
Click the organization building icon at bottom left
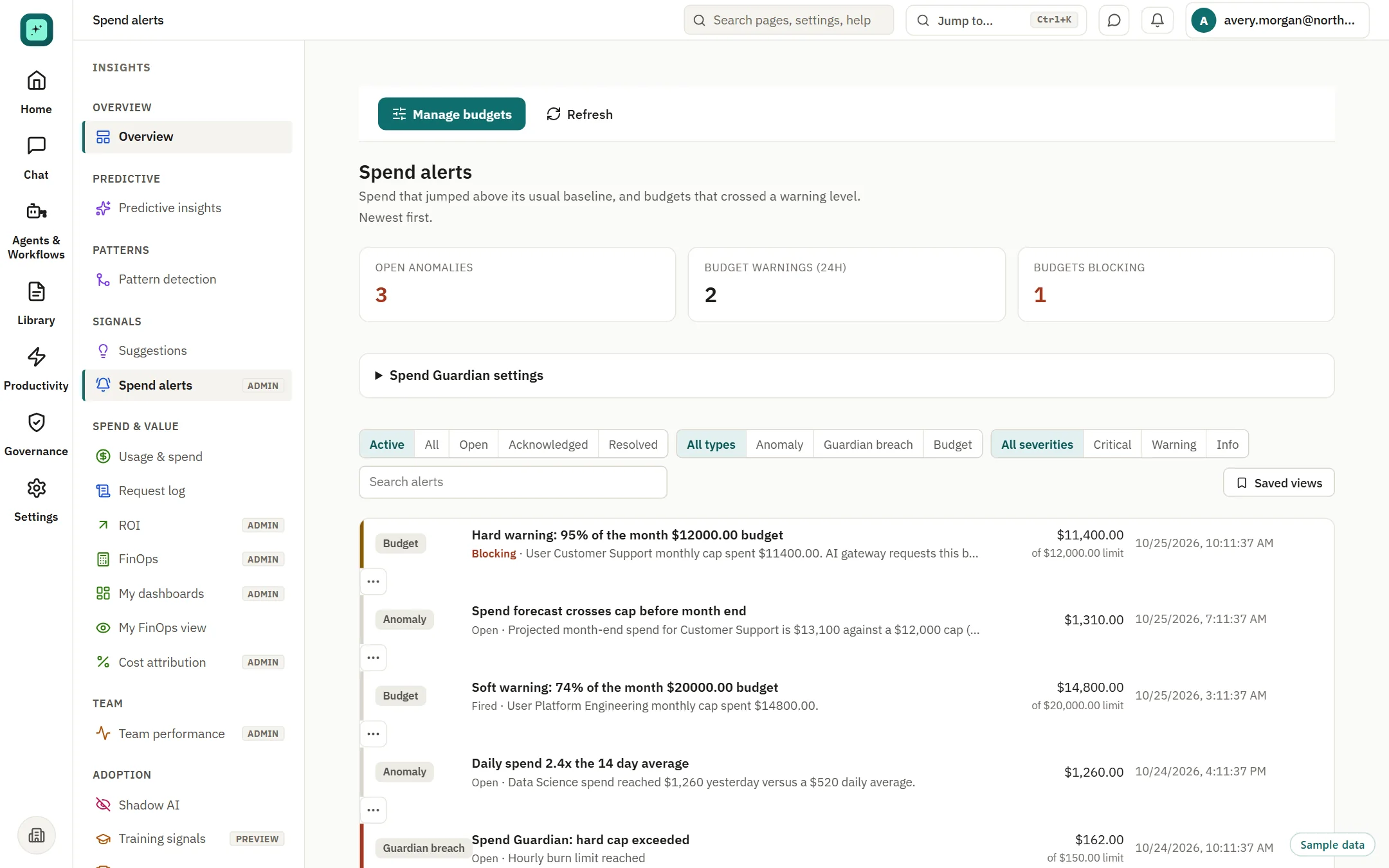tap(37, 835)
